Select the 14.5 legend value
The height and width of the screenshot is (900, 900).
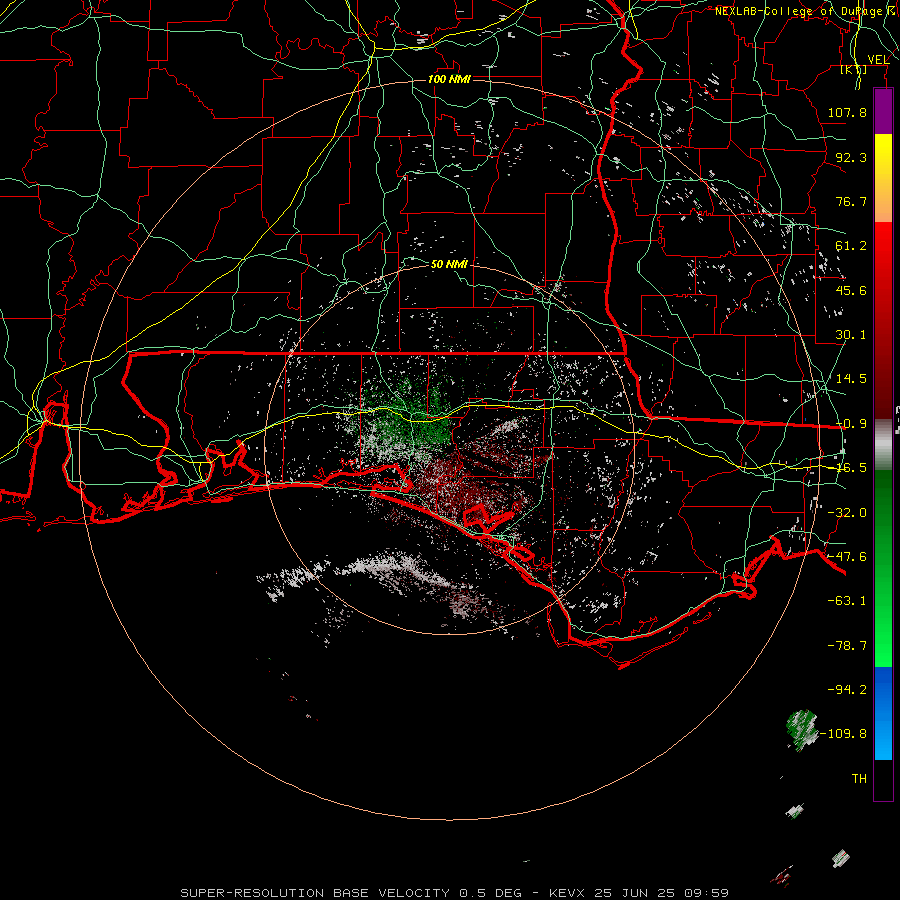851,379
